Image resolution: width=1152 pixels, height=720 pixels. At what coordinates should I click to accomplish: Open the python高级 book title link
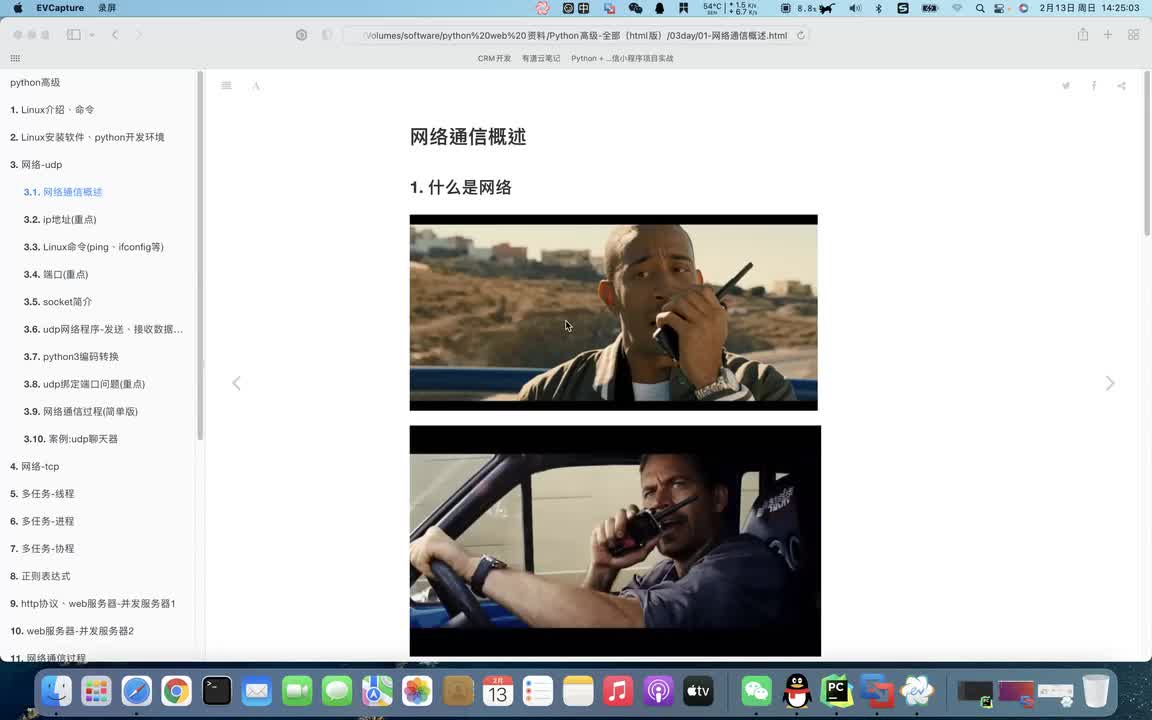[35, 82]
